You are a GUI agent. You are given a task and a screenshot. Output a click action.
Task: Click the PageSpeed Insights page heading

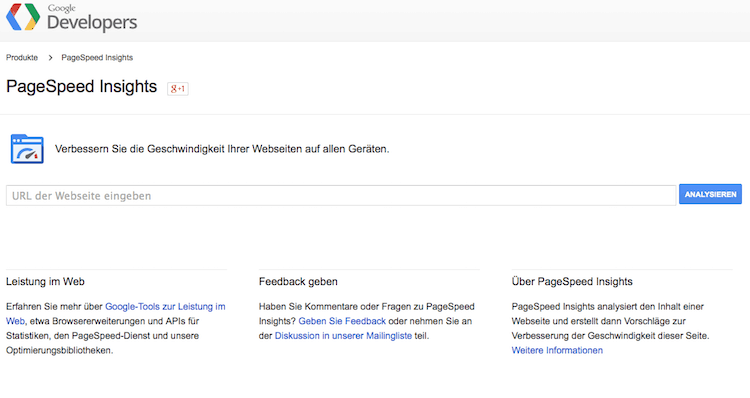click(81, 87)
